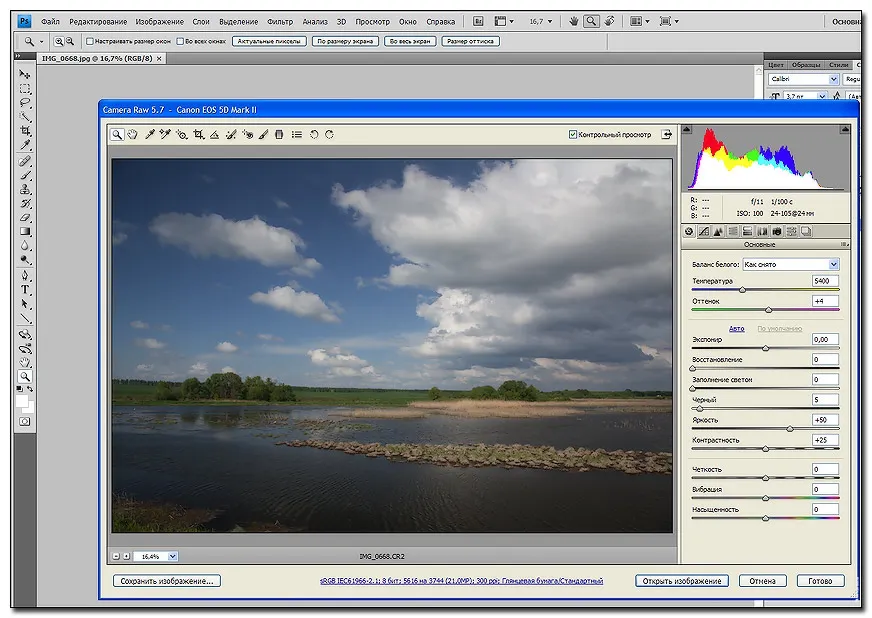Select the Camera Raw Hand tool
872x618 pixels.
[x=132, y=135]
